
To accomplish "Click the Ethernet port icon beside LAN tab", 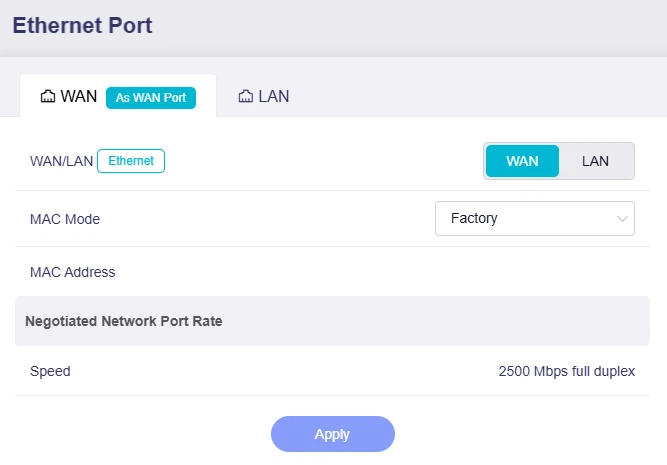I will pos(245,96).
